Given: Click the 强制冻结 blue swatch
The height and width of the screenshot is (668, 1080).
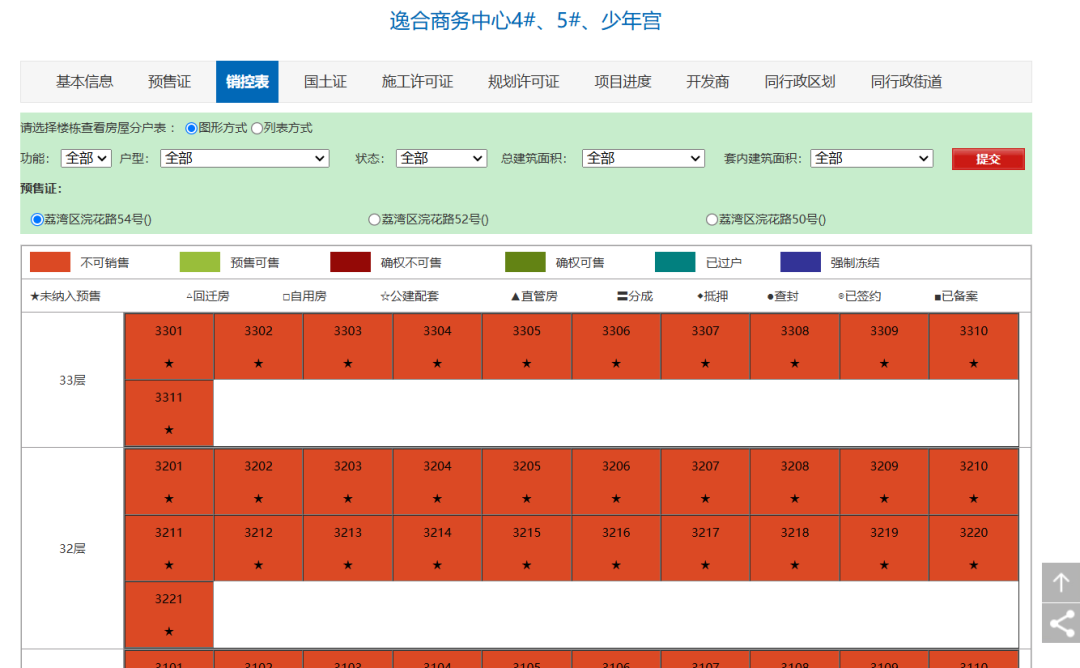Looking at the screenshot, I should click(800, 262).
